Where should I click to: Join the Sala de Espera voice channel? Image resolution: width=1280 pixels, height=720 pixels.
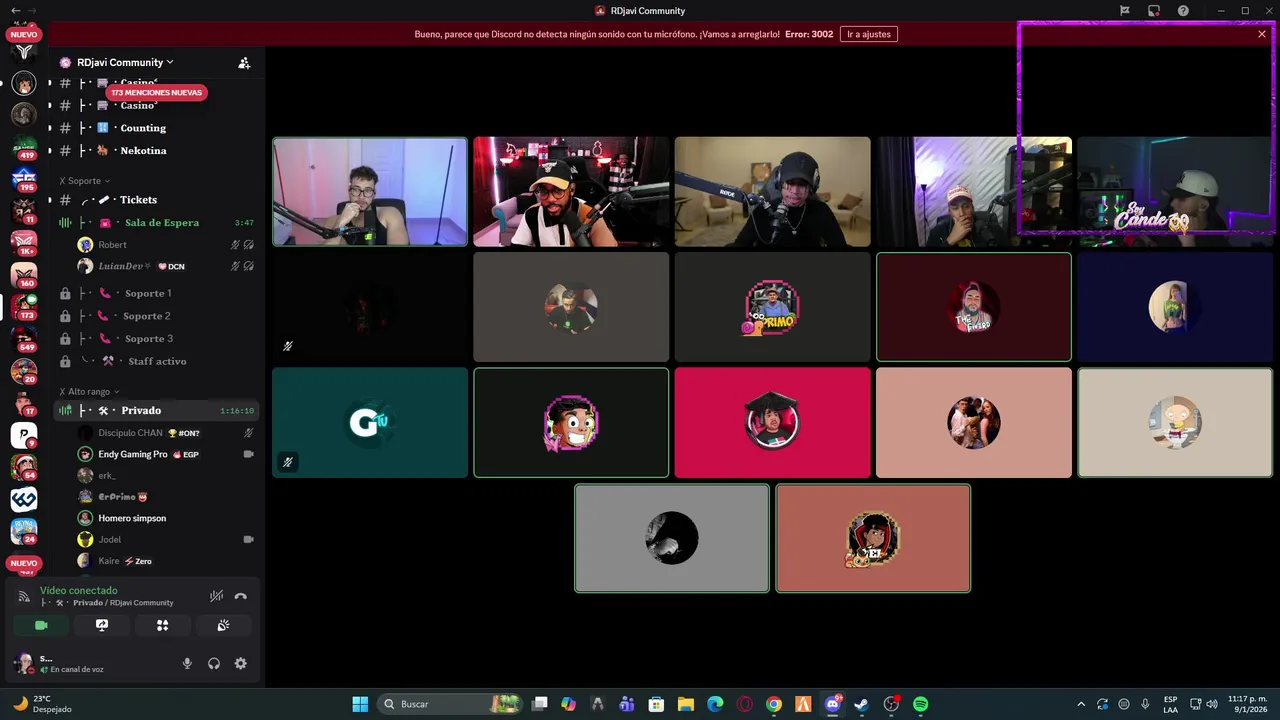pos(156,223)
